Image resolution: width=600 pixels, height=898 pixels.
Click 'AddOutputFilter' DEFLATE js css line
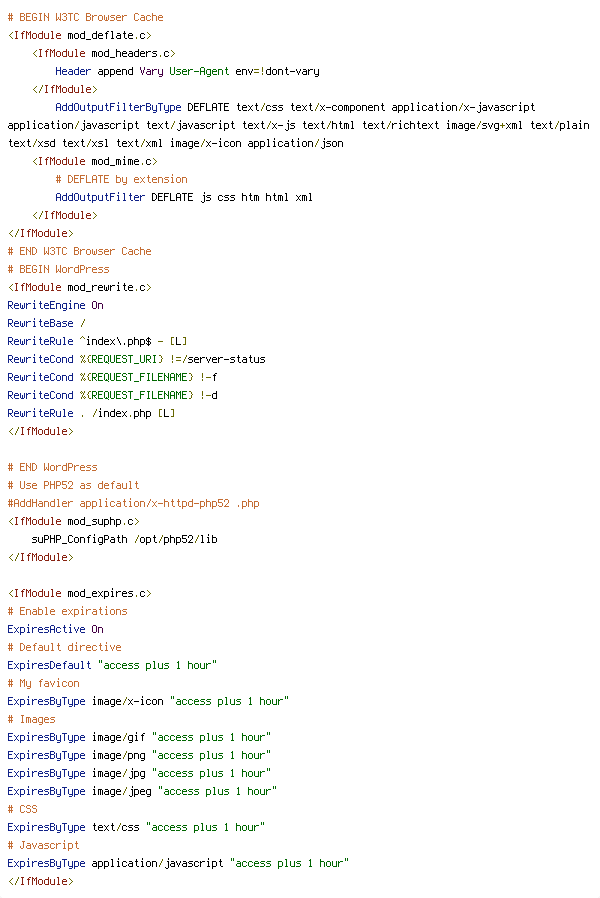[184, 197]
